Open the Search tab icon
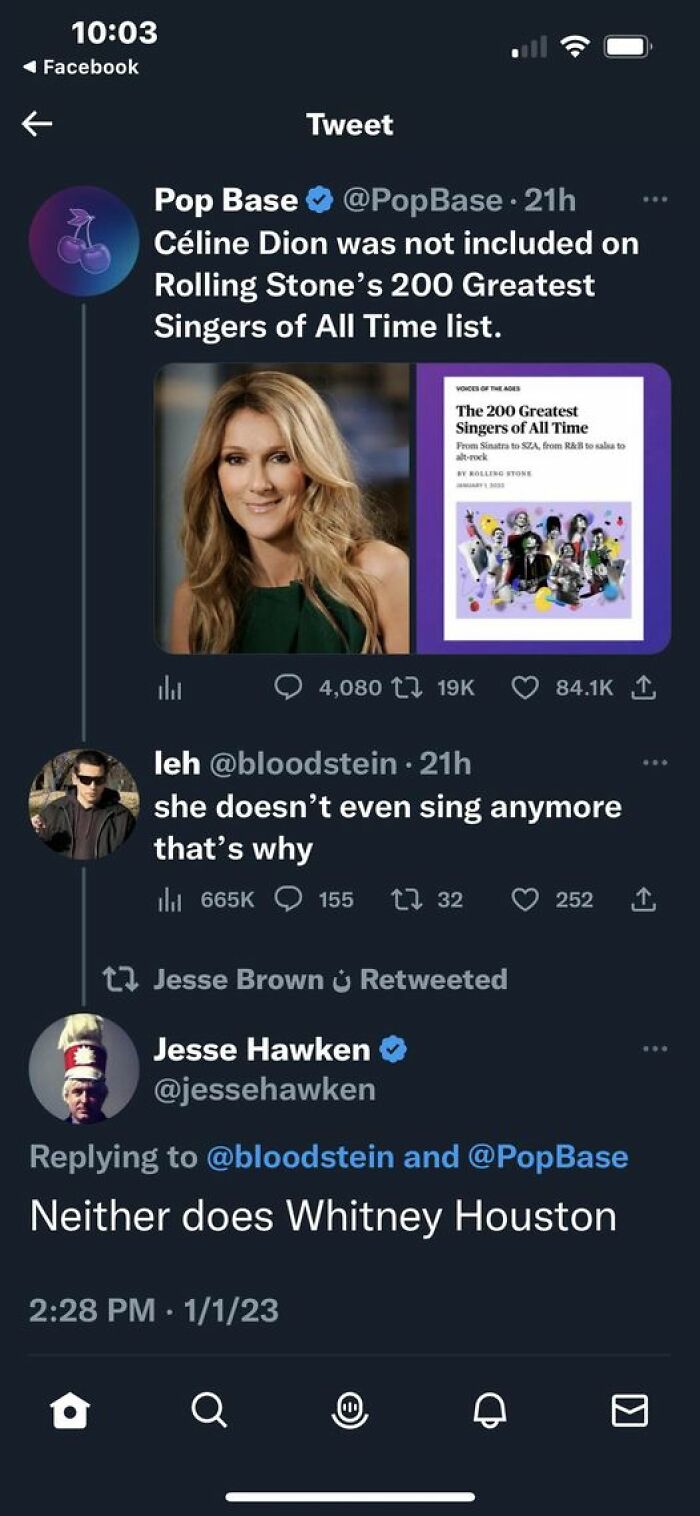 click(x=208, y=1413)
